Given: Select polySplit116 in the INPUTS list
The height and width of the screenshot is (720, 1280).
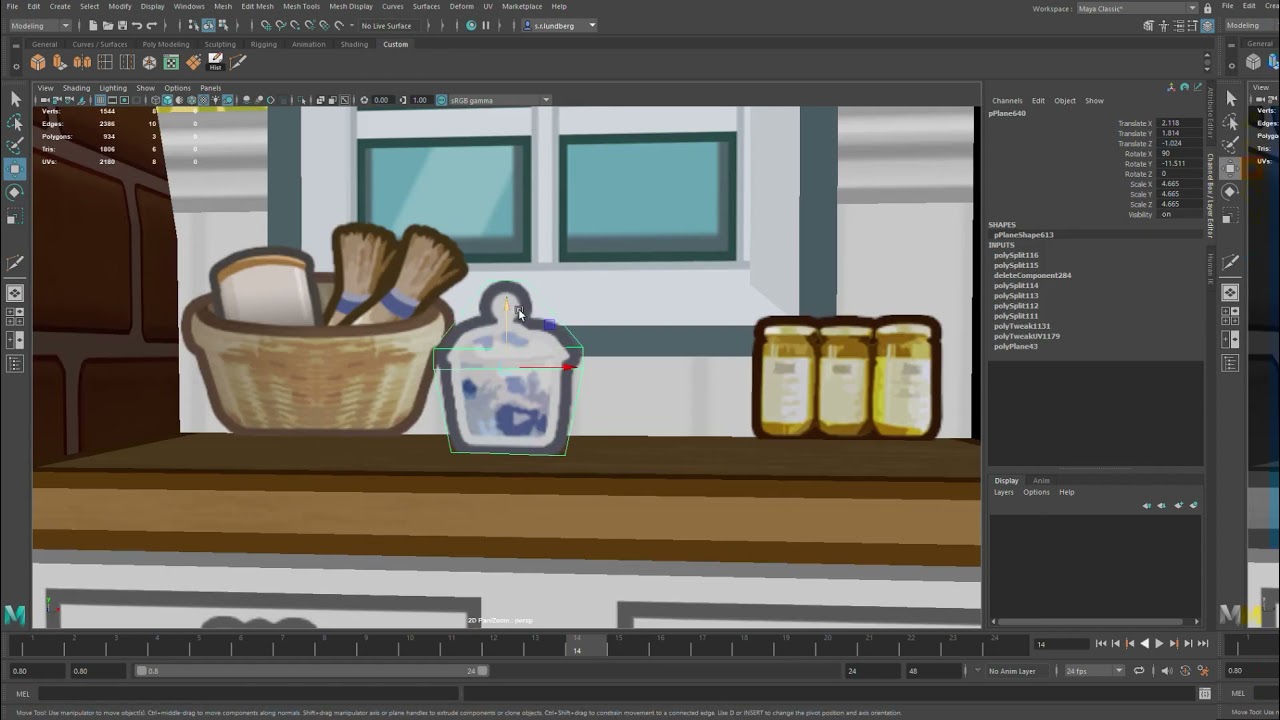Looking at the screenshot, I should click(1016, 255).
